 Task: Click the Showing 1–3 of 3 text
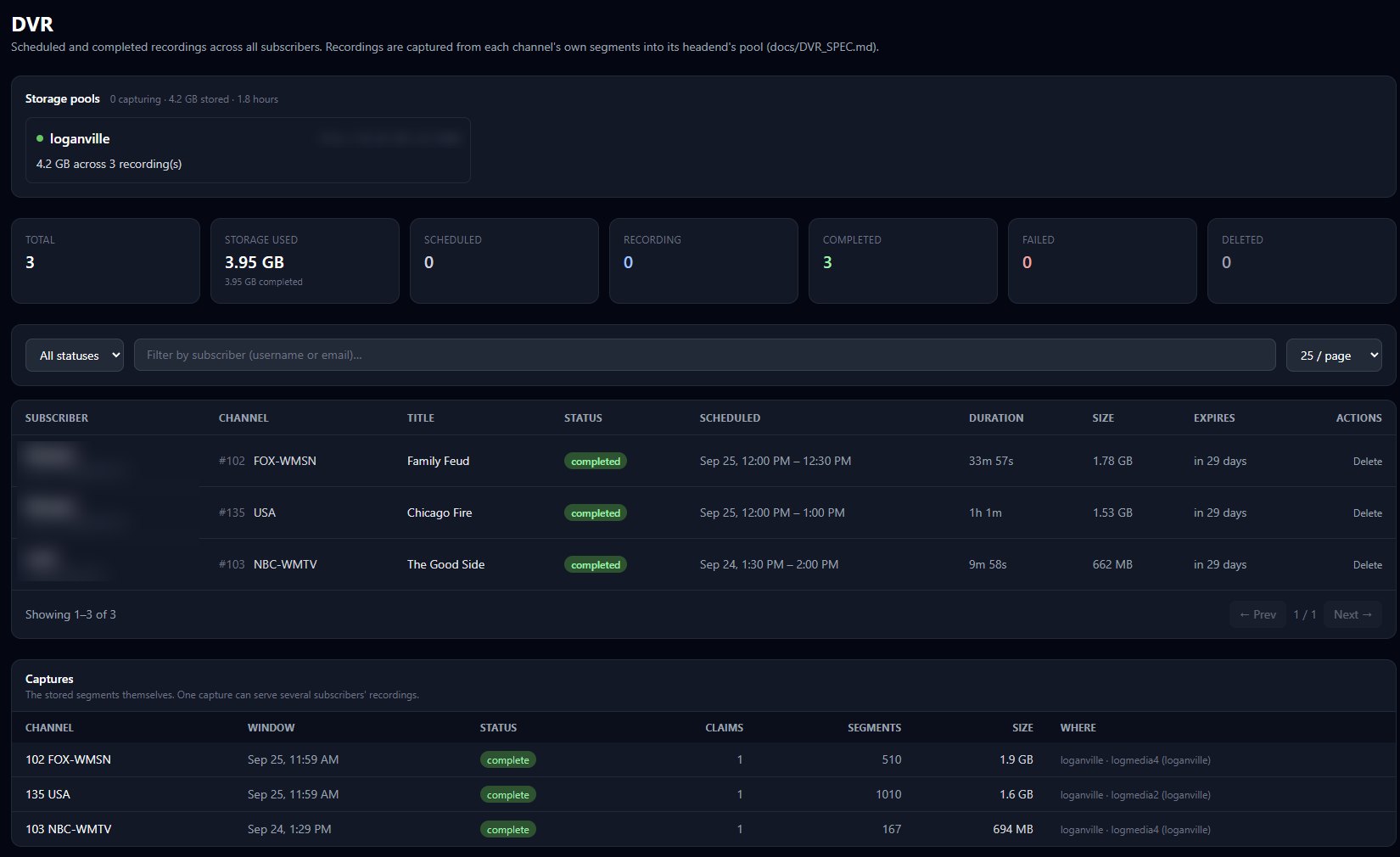click(70, 614)
